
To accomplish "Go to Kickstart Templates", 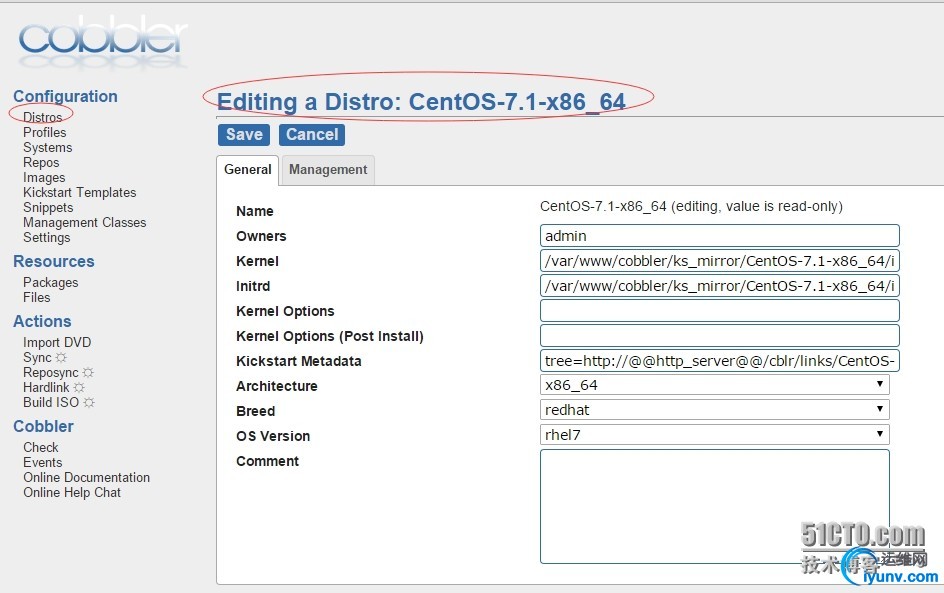I will [80, 192].
